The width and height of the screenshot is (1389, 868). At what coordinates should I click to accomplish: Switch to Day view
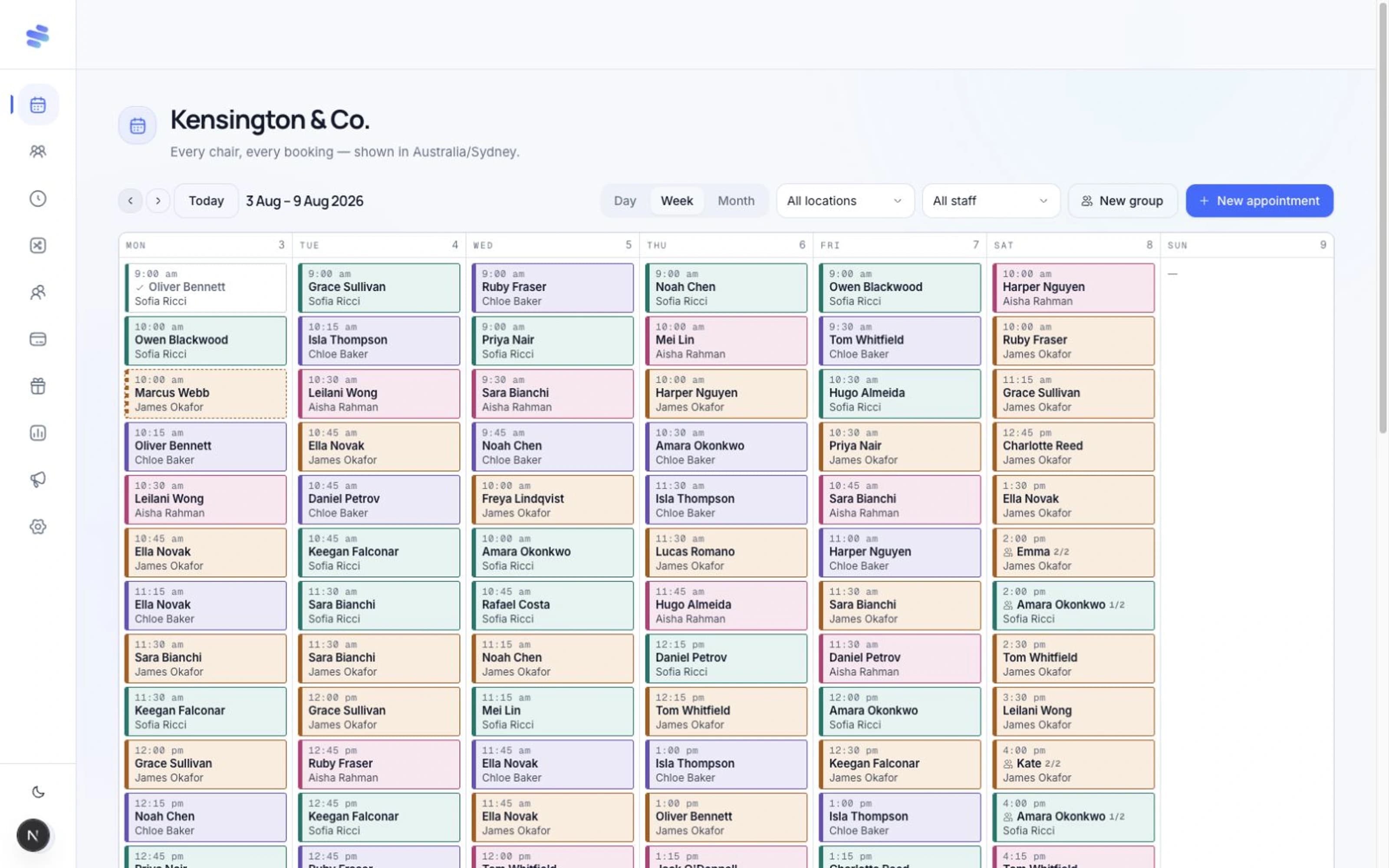click(625, 201)
